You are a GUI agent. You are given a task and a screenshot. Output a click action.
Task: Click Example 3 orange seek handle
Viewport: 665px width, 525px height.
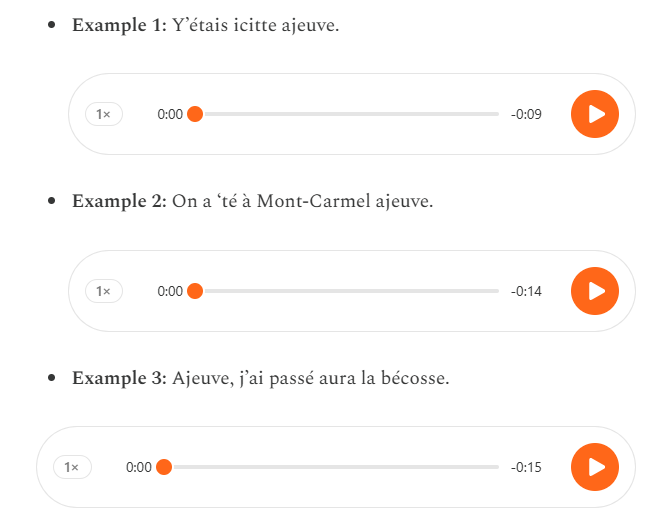tap(164, 467)
